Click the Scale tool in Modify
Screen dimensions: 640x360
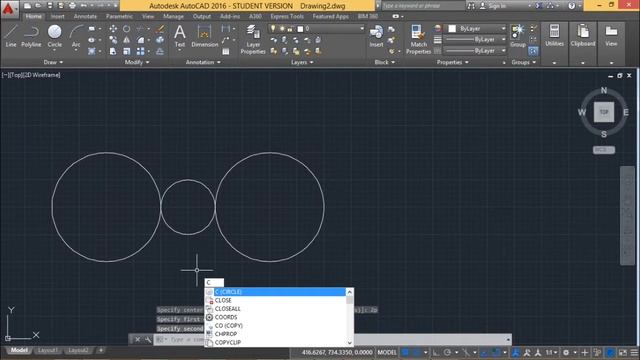[x=127, y=51]
